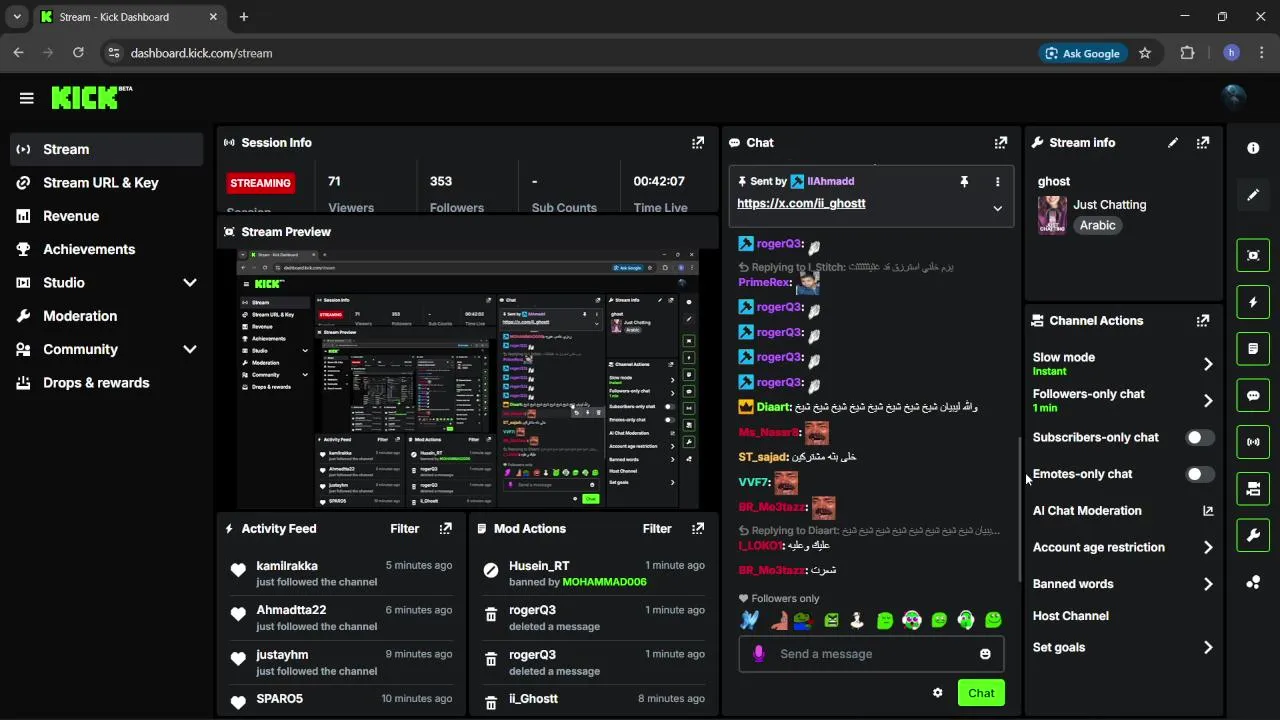Open Set goals arrow
The height and width of the screenshot is (720, 1280).
[1208, 648]
